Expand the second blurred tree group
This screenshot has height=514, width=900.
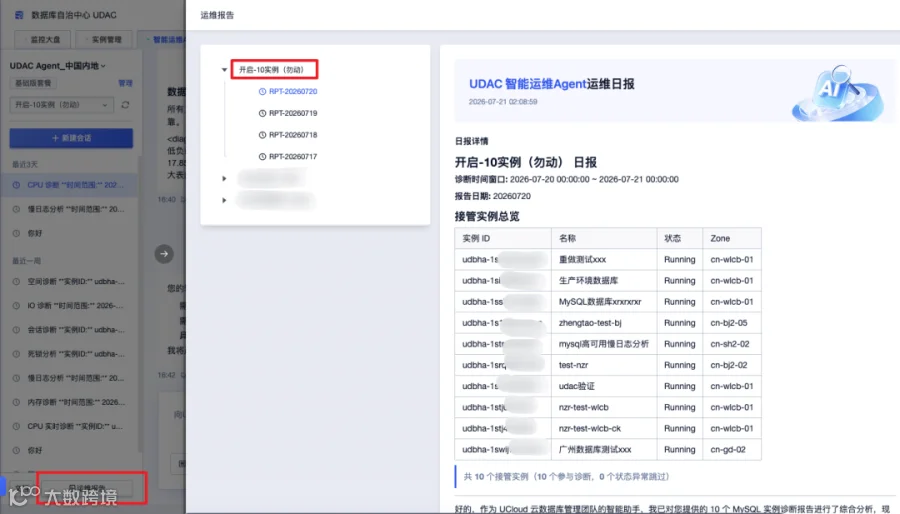click(224, 178)
